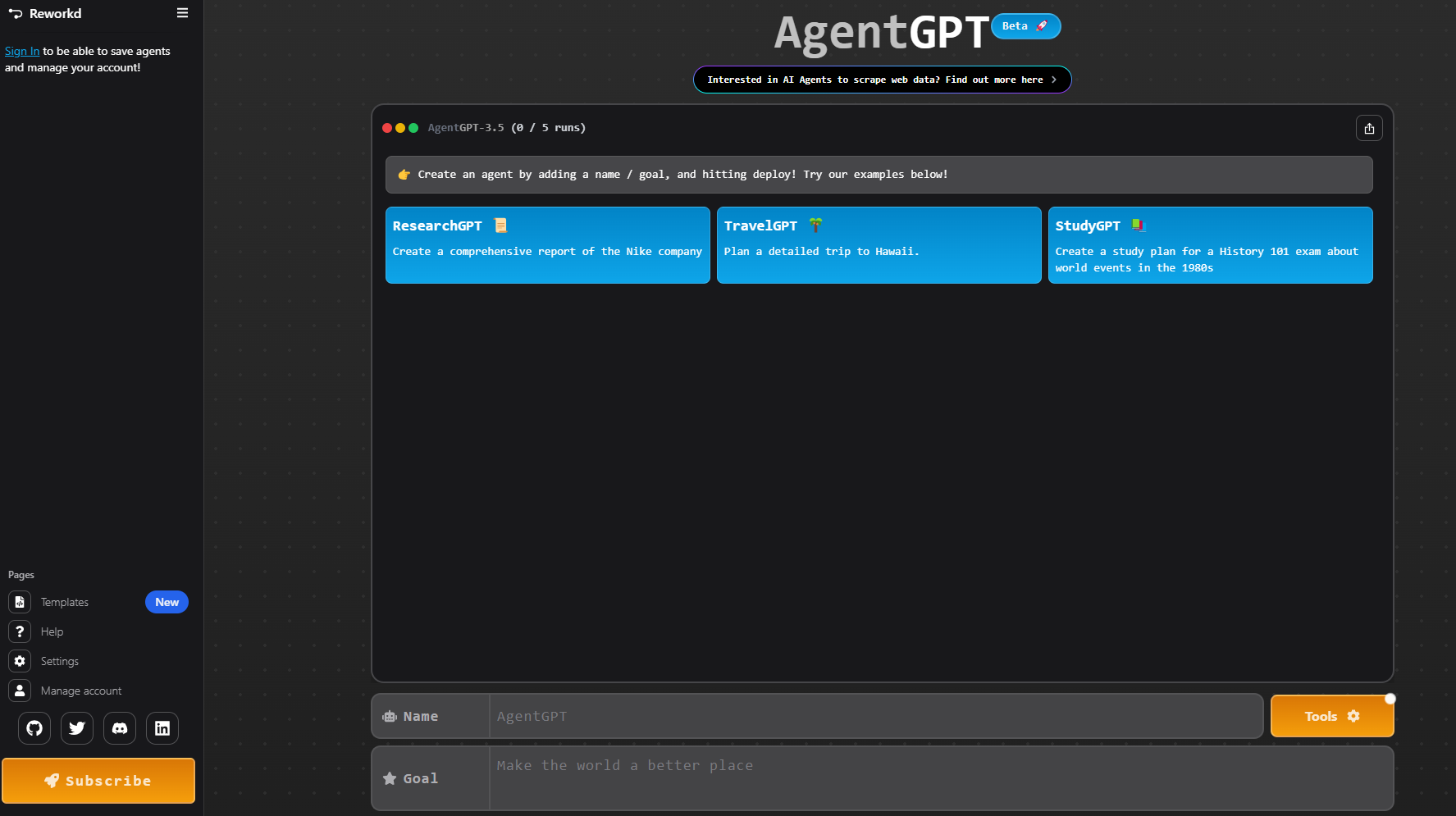Click the orange Subscribe button
The height and width of the screenshot is (816, 1456).
point(98,781)
